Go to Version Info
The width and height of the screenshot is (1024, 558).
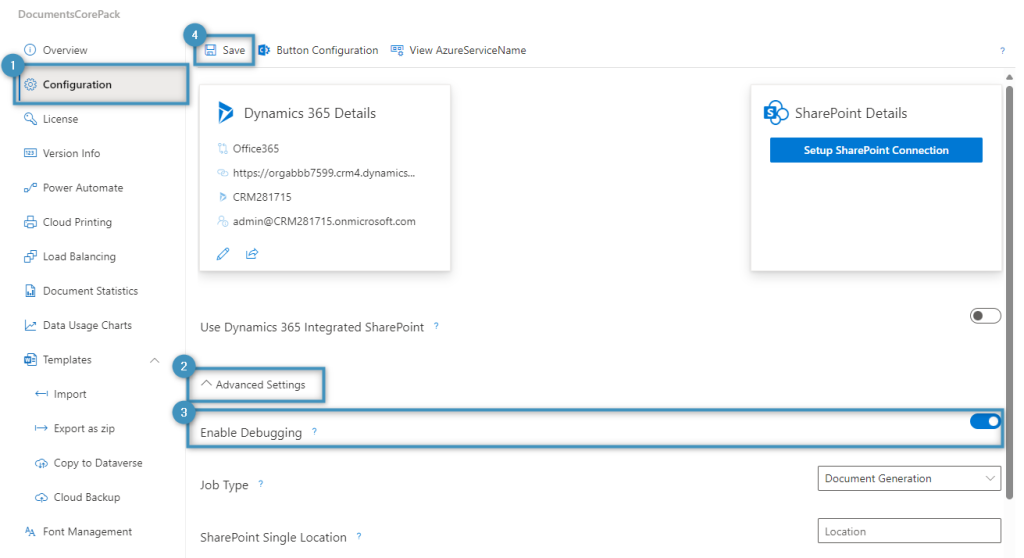[x=71, y=153]
